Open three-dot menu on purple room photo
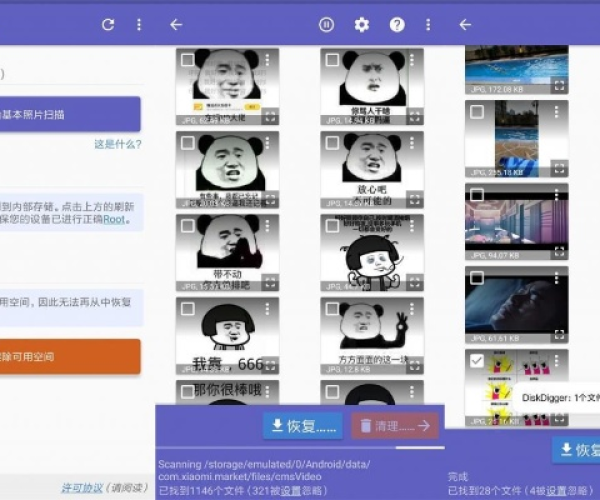 pyautogui.click(x=557, y=195)
